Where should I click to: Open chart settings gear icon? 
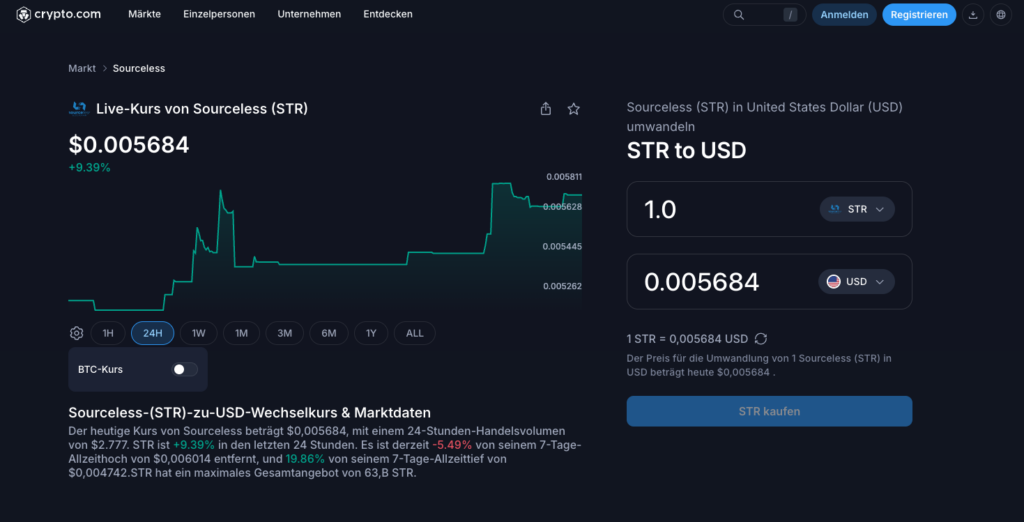click(76, 333)
